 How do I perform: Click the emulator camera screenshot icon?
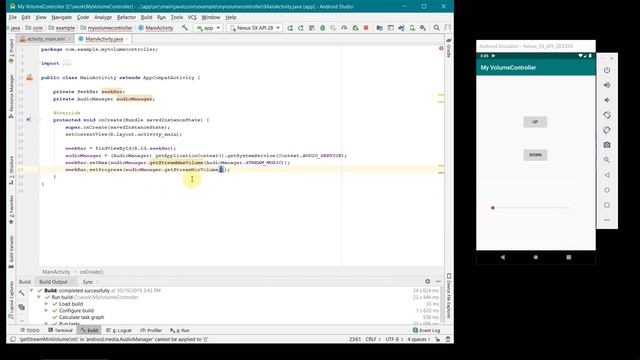tap(607, 145)
